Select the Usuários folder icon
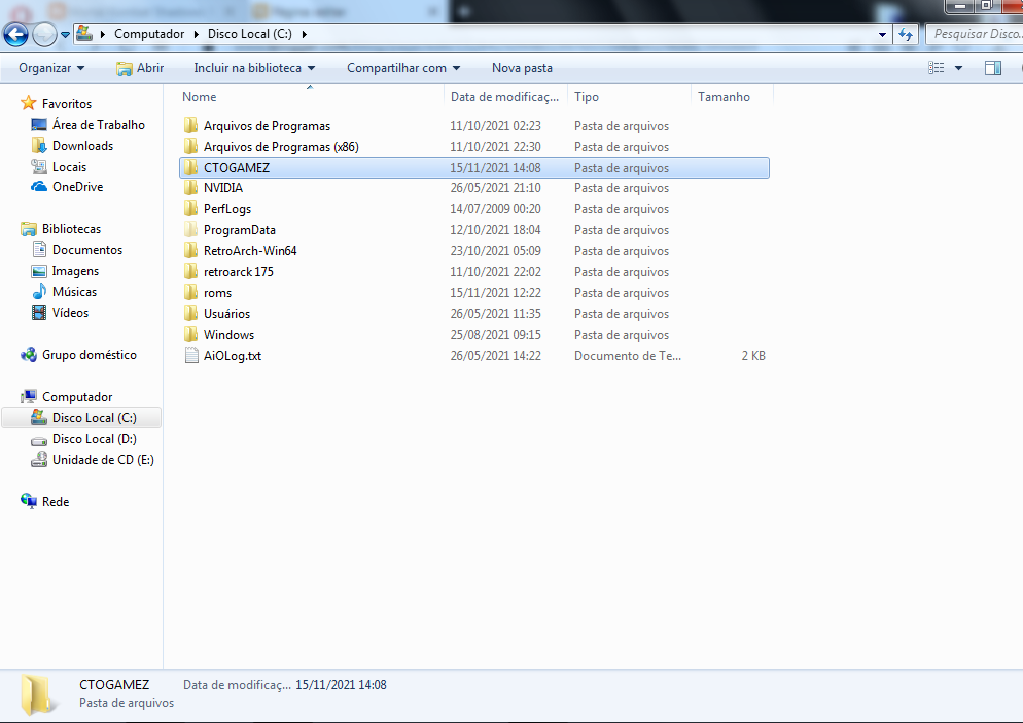1023x723 pixels. [x=191, y=313]
